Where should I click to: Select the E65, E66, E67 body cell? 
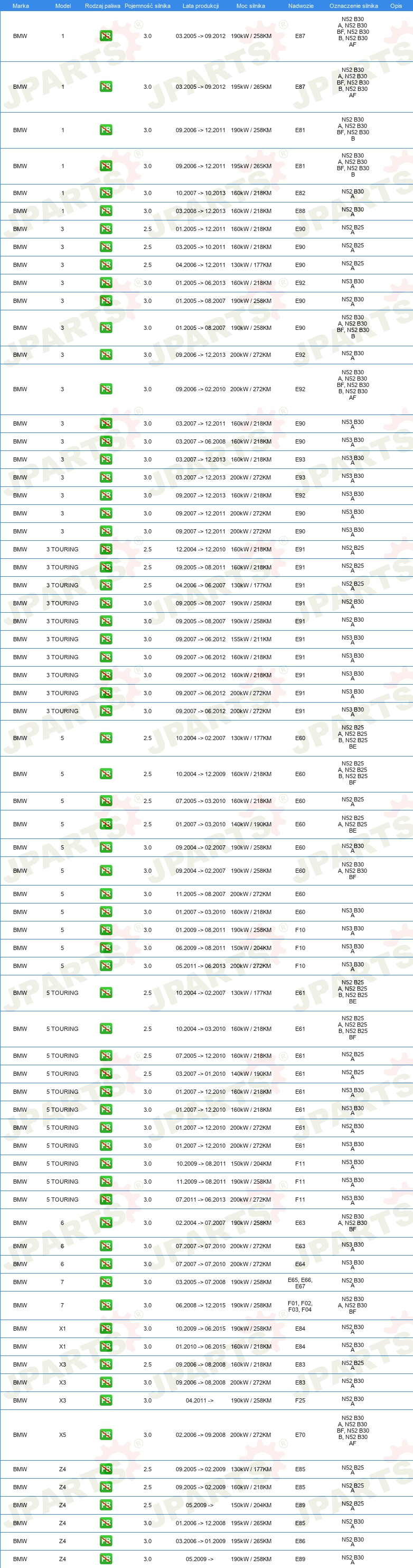click(x=301, y=1283)
